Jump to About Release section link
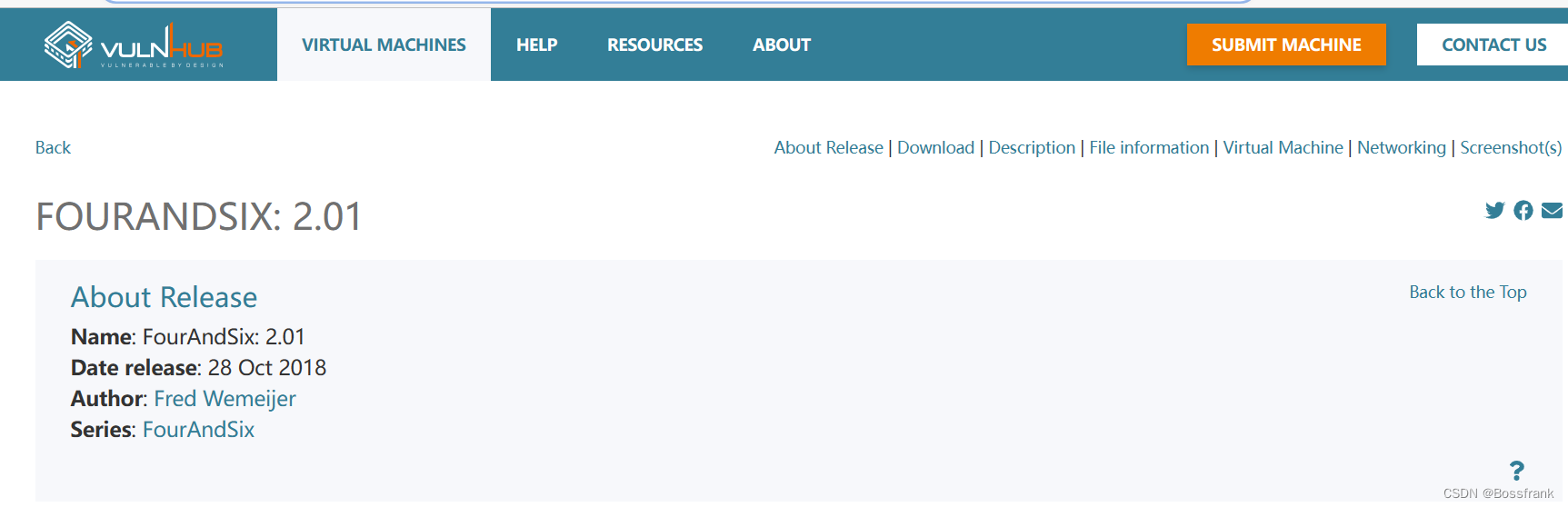Viewport: 1568px width, 507px height. click(x=828, y=147)
